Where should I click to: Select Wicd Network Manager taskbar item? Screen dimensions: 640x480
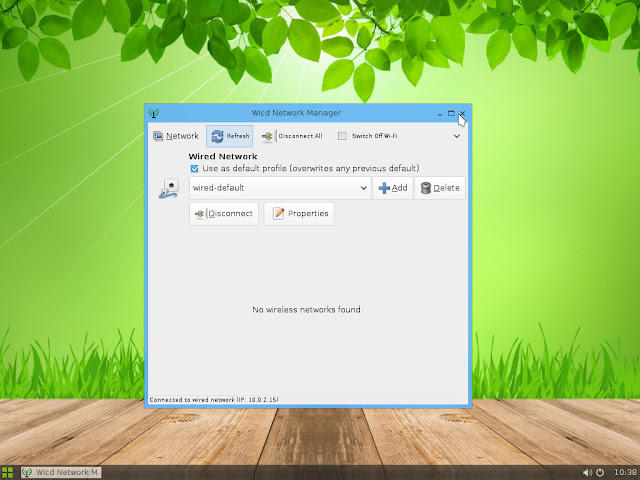[61, 473]
